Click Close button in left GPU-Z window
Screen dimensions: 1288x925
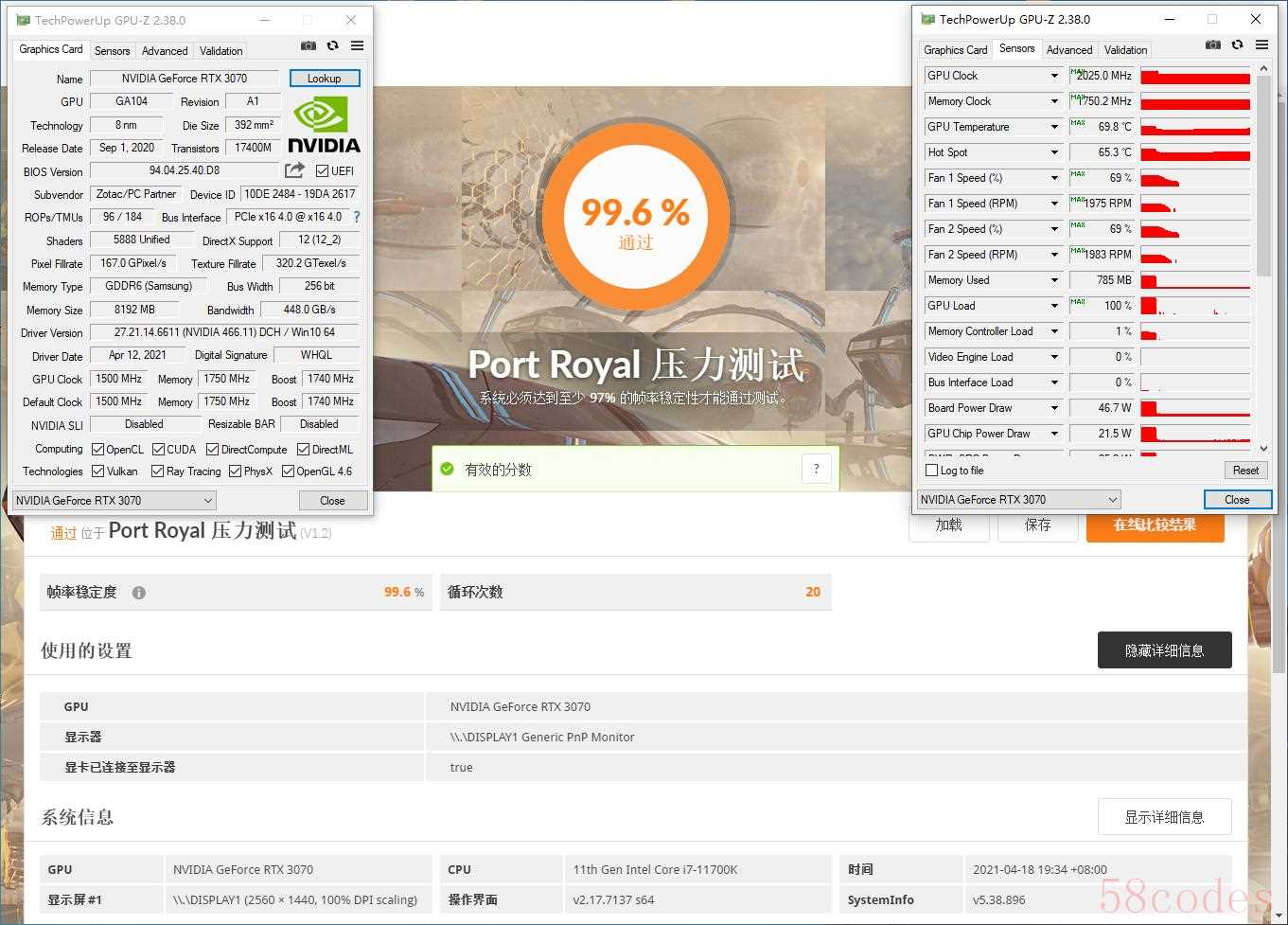[x=332, y=500]
